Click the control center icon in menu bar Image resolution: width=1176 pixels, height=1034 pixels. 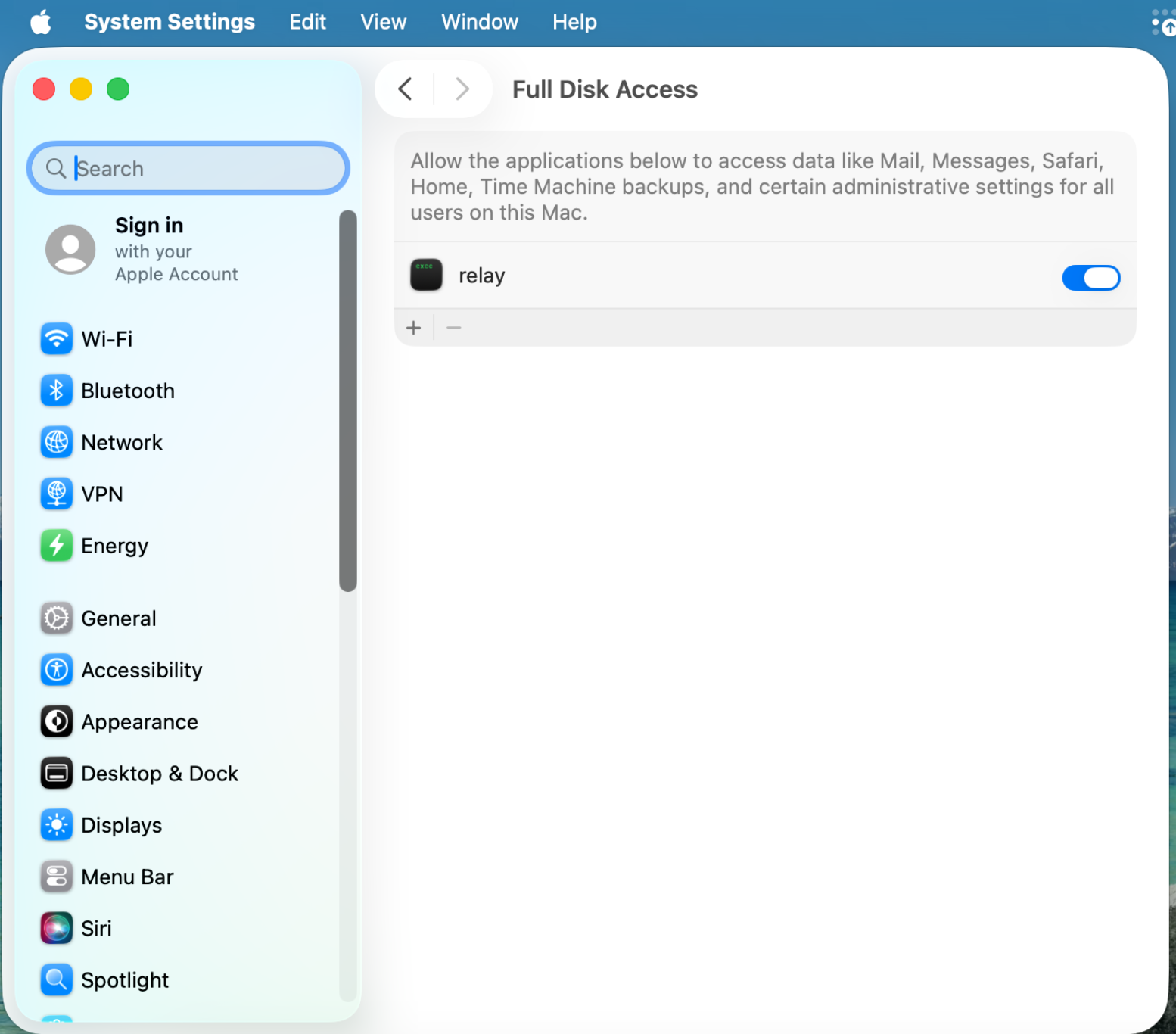point(1164,22)
